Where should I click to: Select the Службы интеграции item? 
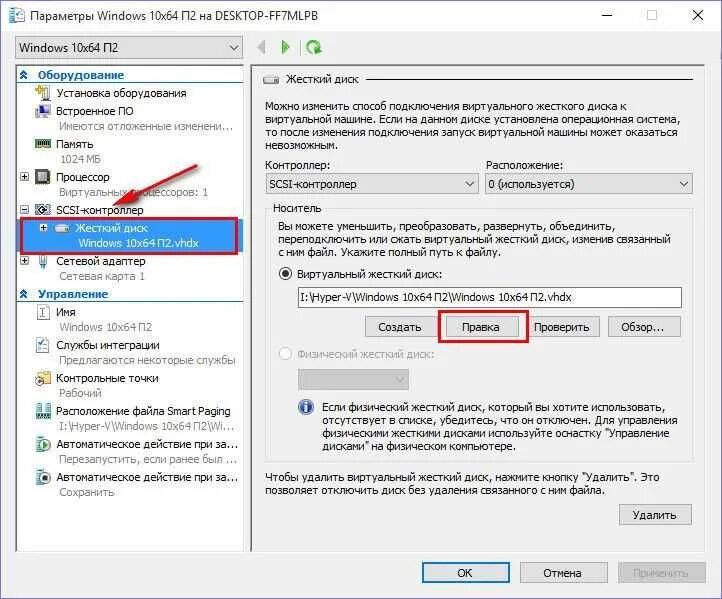coord(108,345)
